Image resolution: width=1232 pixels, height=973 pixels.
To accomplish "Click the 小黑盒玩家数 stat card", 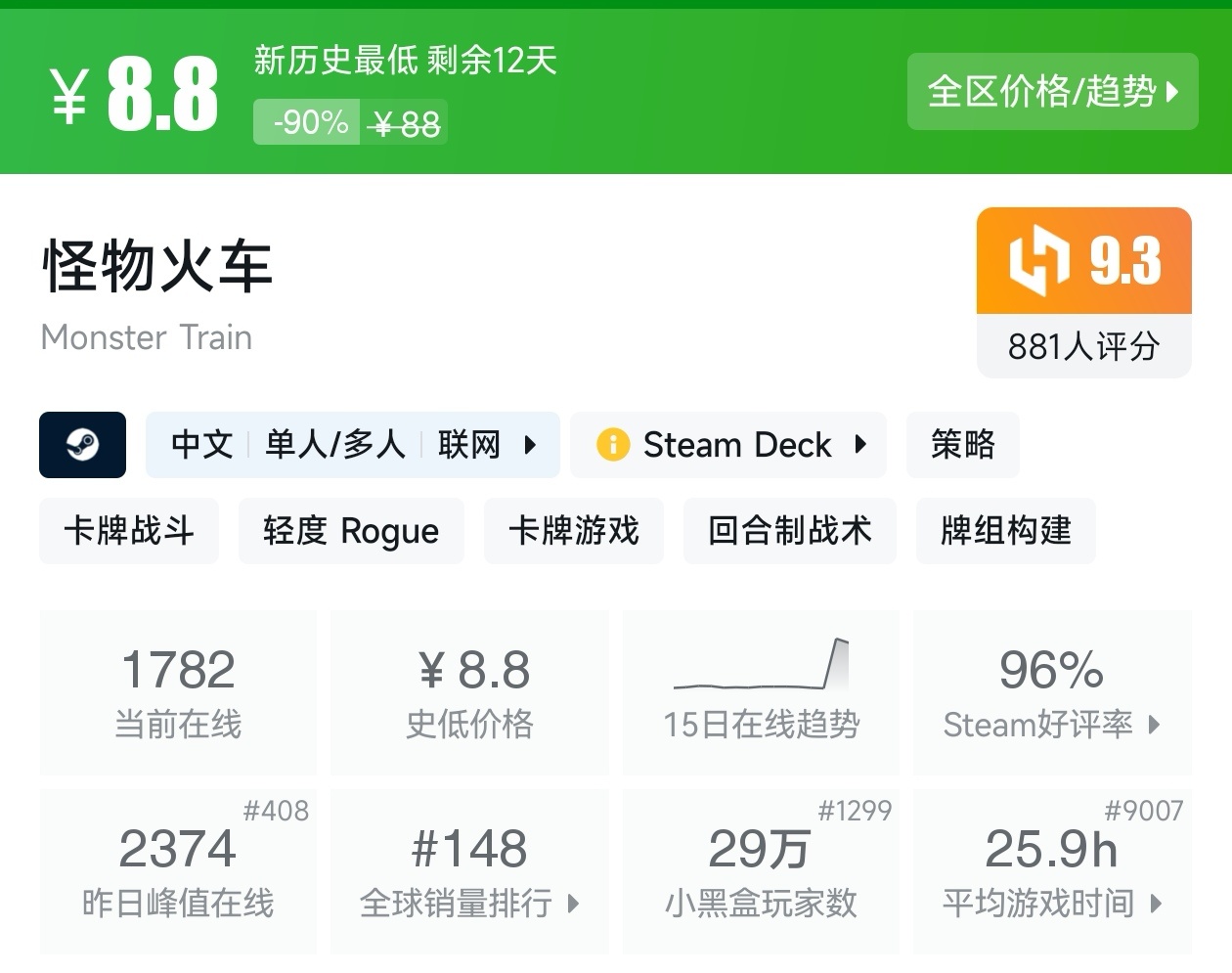I will (x=761, y=872).
